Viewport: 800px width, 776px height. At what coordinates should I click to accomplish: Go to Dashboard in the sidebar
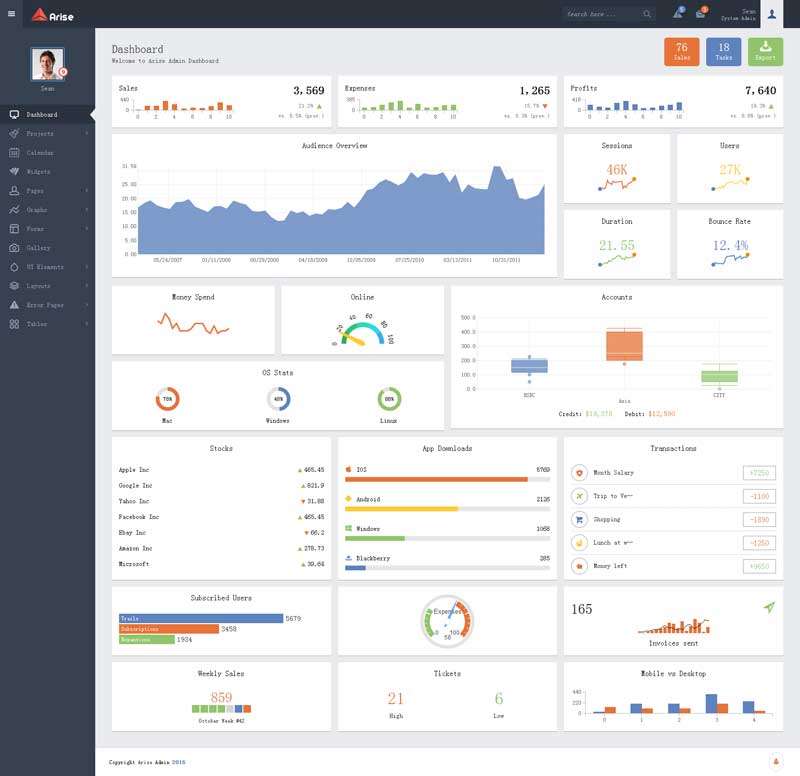[41, 115]
